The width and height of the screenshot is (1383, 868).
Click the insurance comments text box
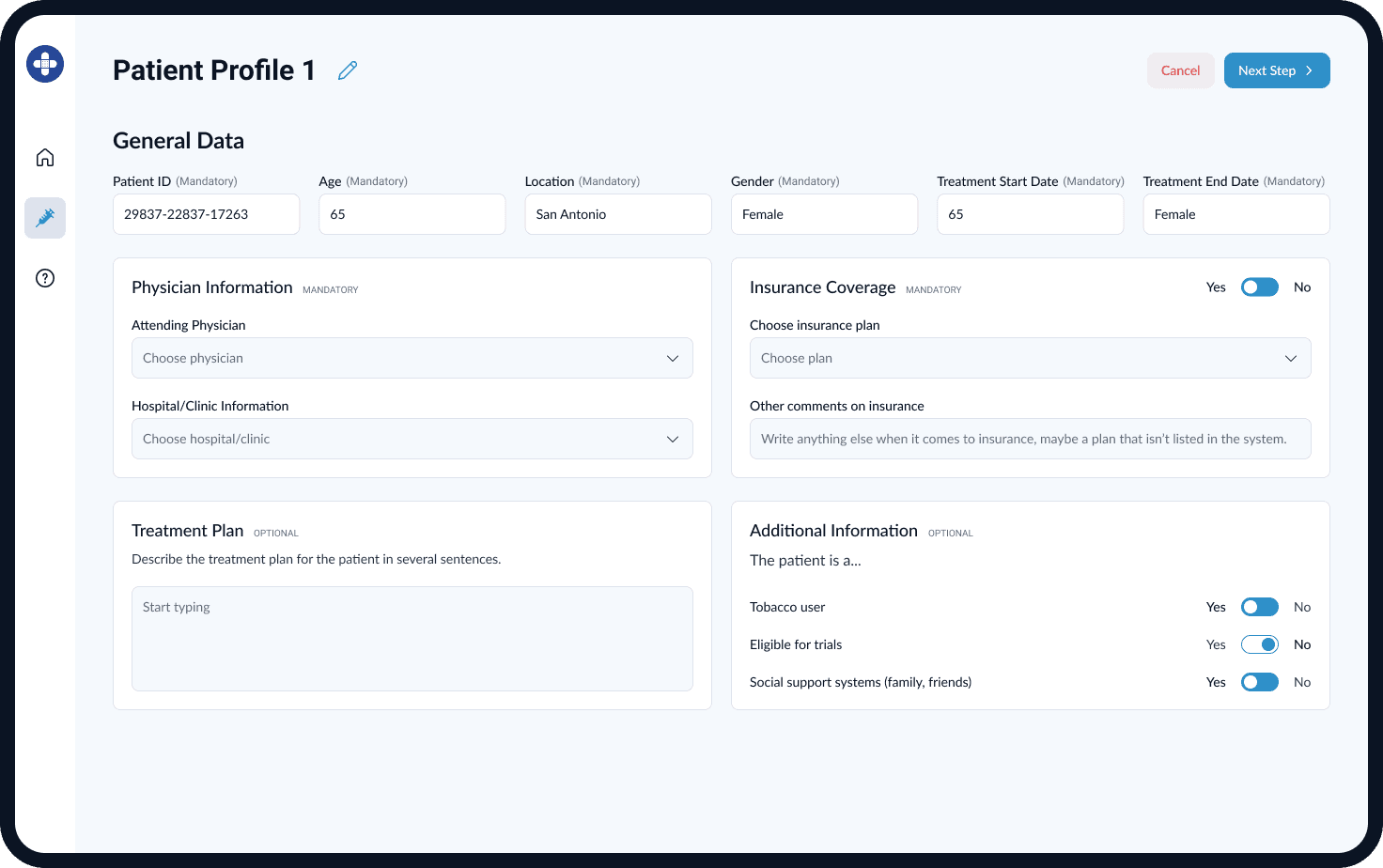[x=1030, y=439]
